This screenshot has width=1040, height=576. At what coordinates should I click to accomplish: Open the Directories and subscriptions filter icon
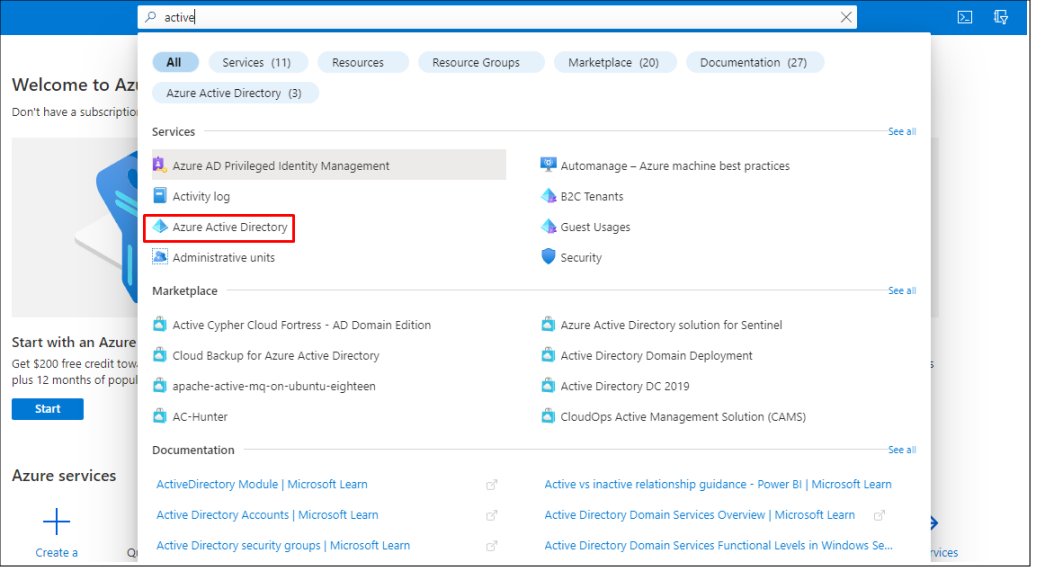tap(1001, 17)
